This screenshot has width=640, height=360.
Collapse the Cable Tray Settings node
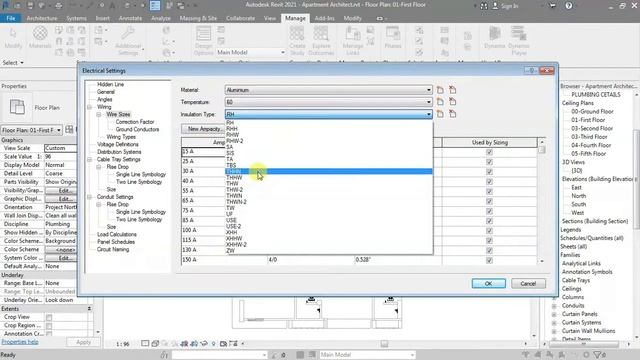click(89, 159)
